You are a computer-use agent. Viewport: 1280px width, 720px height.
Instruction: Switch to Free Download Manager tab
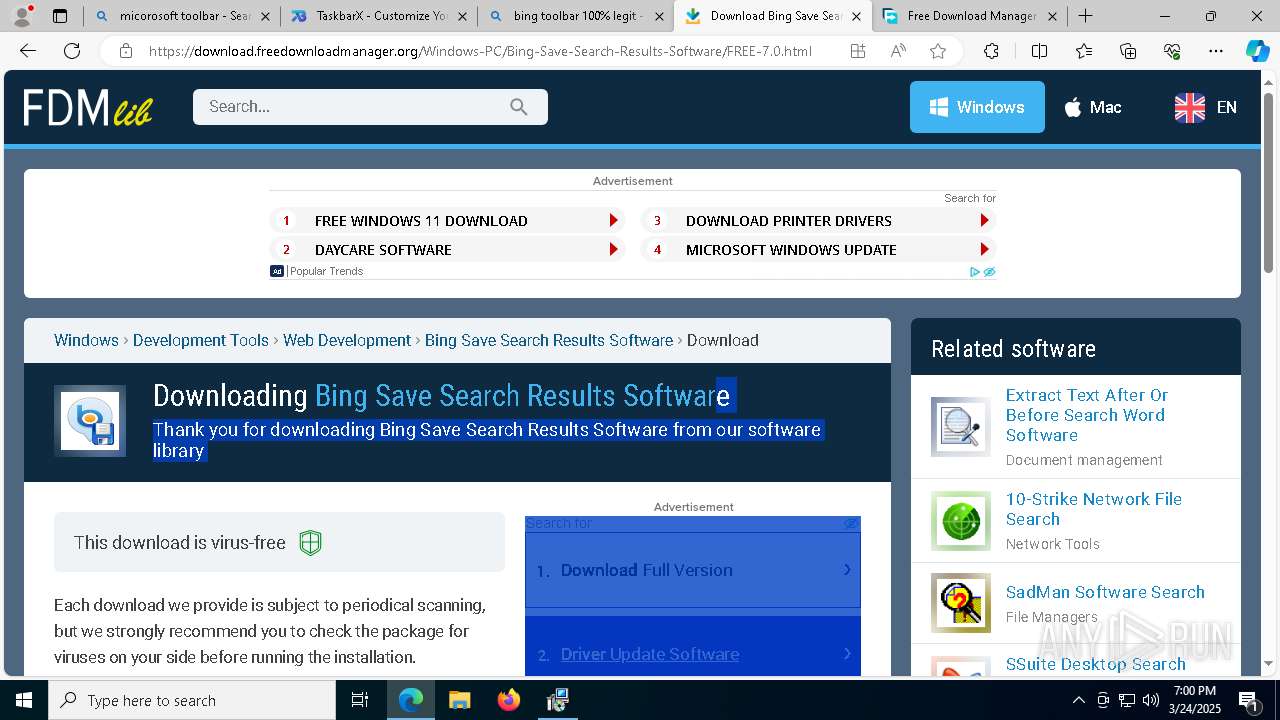point(971,16)
